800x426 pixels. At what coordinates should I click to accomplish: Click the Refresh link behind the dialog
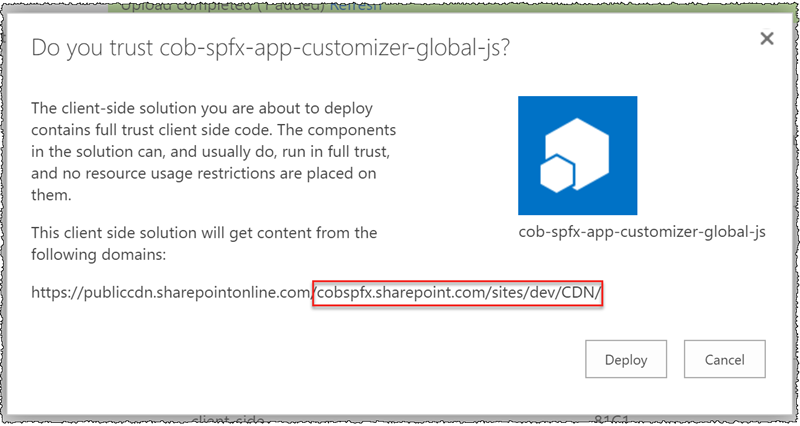pos(355,7)
